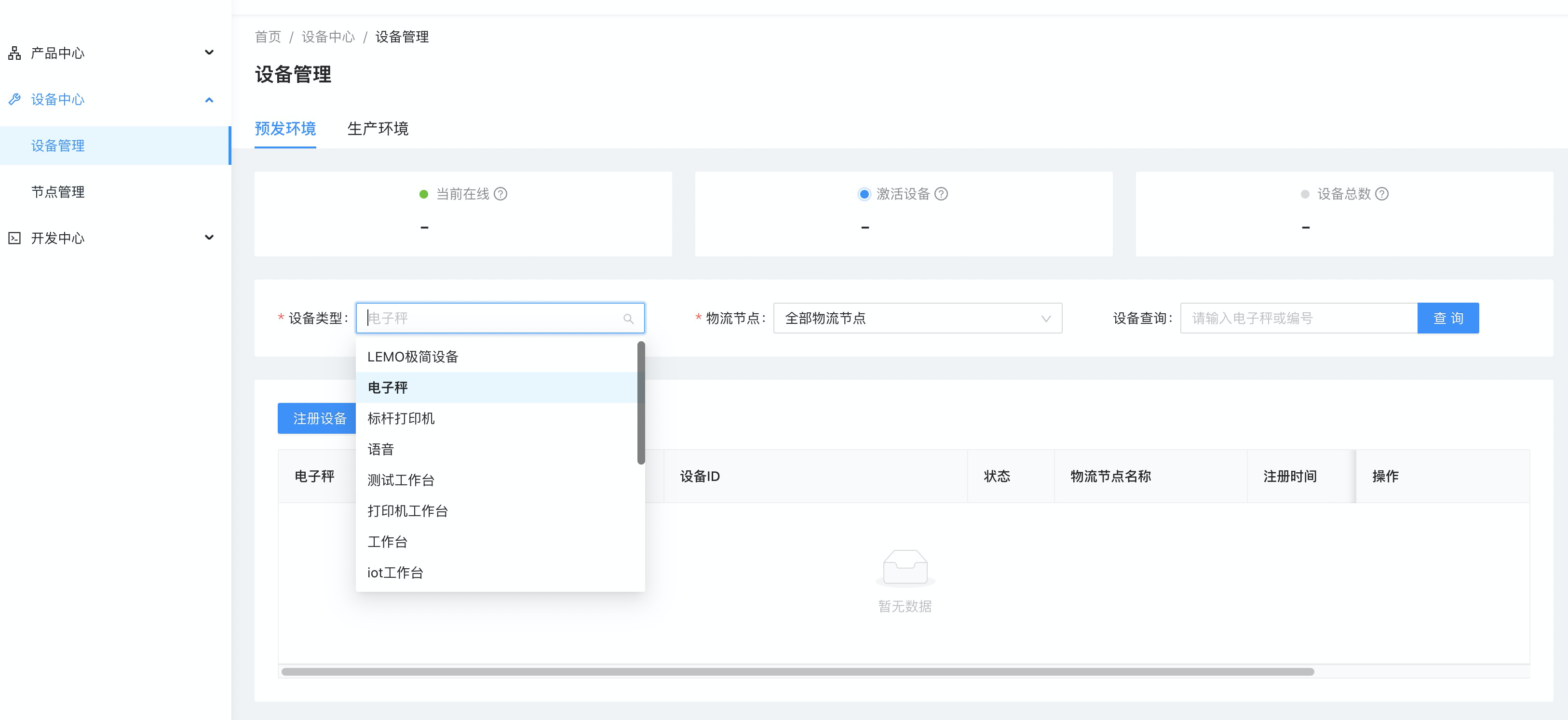Viewport: 1568px width, 720px height.
Task: Open 节点管理 in sidebar
Action: tap(58, 192)
